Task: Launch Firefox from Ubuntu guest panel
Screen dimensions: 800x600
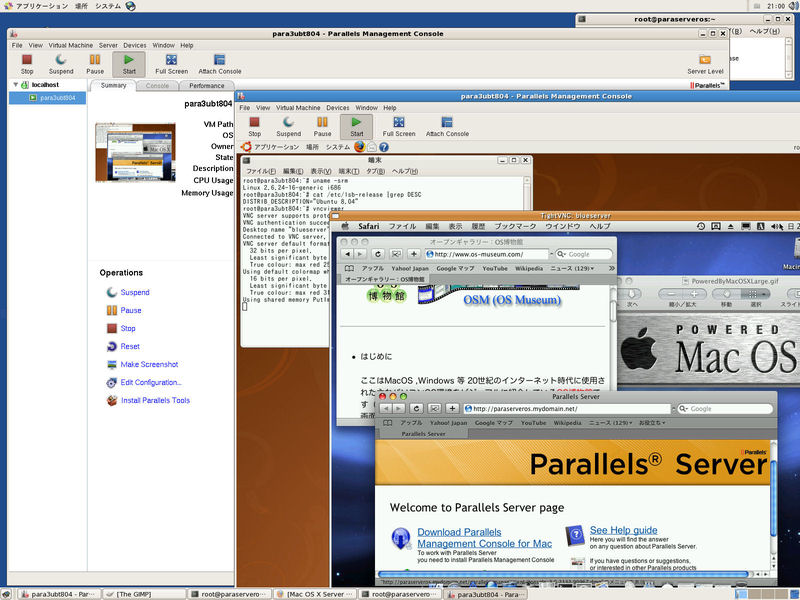Action: [360, 147]
